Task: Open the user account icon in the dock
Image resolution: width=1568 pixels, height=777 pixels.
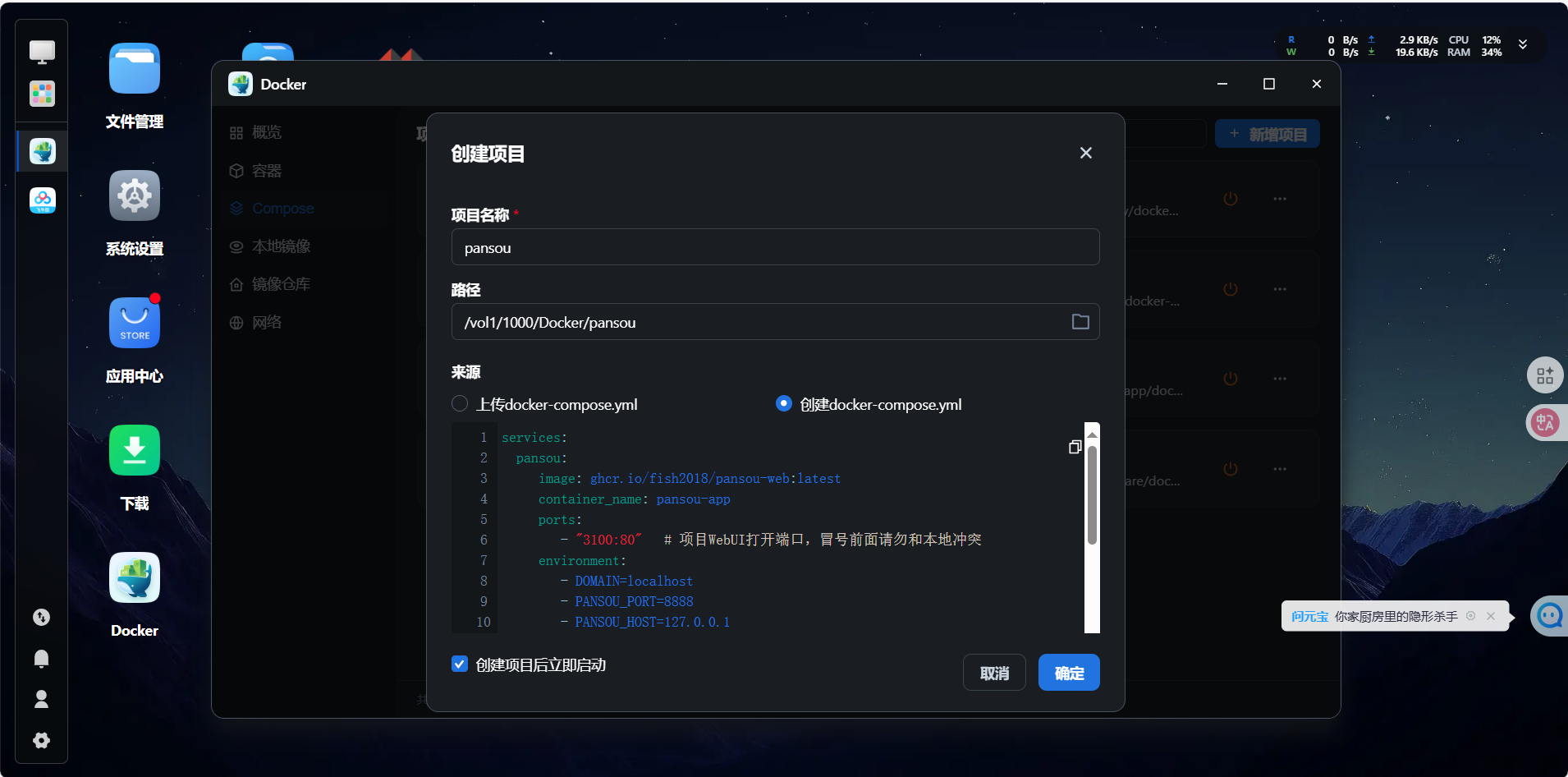Action: 41,699
